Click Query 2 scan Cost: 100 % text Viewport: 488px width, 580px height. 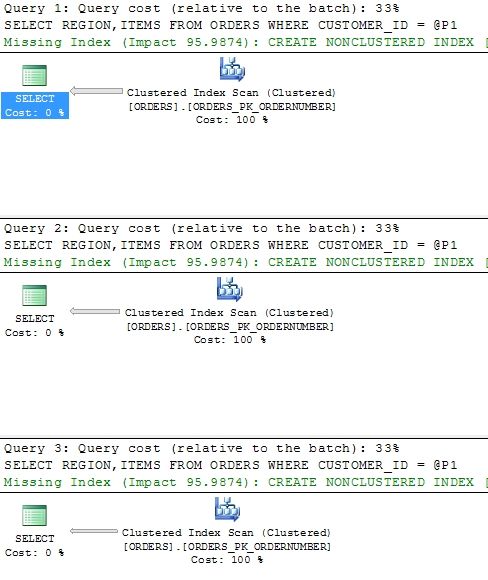pos(230,340)
